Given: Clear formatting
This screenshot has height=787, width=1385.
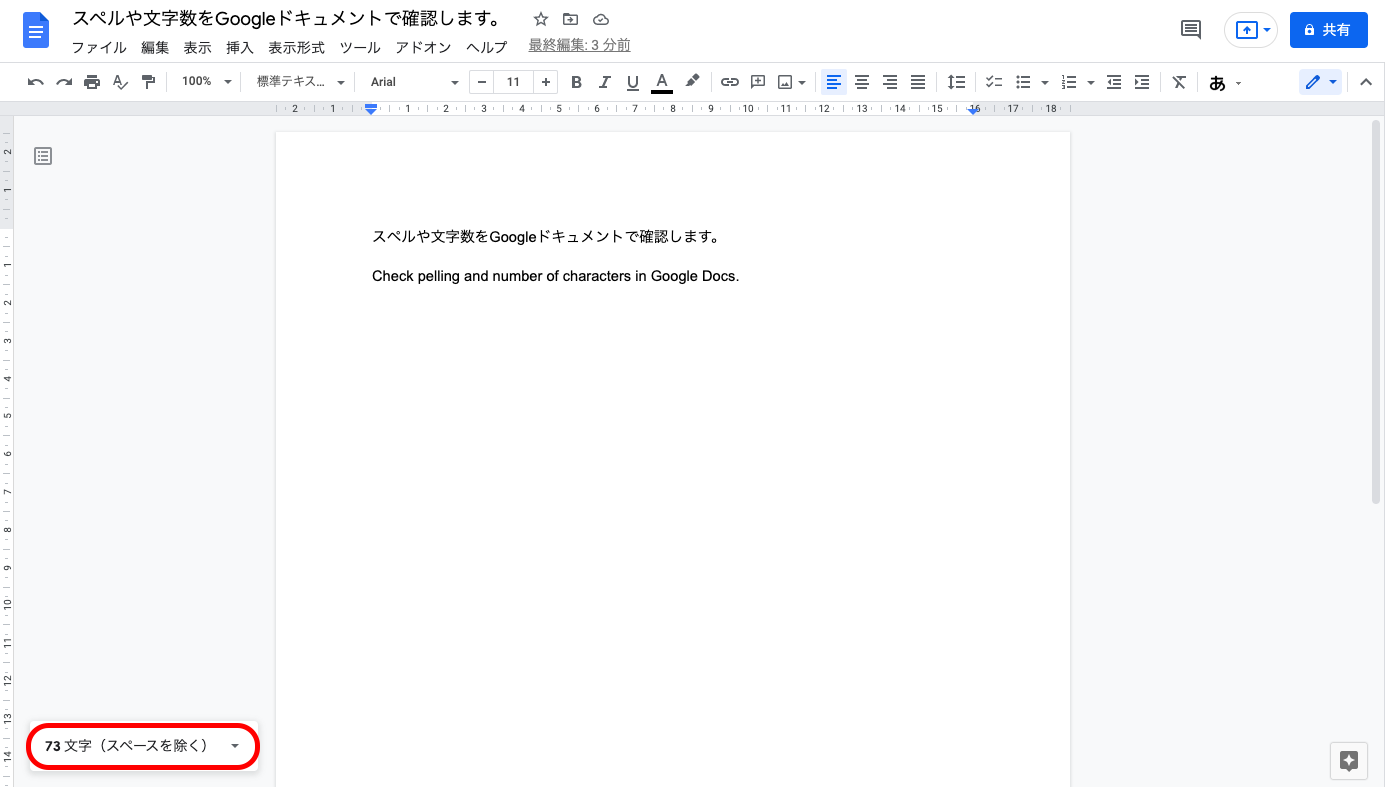Looking at the screenshot, I should [1179, 82].
